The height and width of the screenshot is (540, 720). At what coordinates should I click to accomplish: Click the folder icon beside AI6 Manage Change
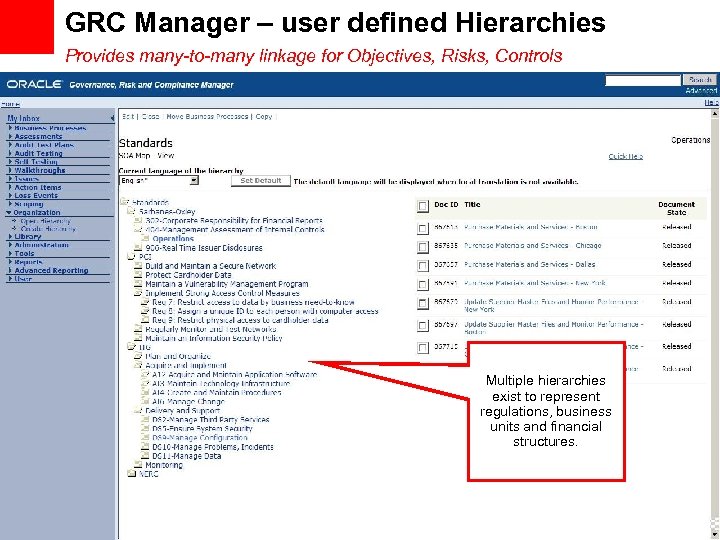[146, 401]
